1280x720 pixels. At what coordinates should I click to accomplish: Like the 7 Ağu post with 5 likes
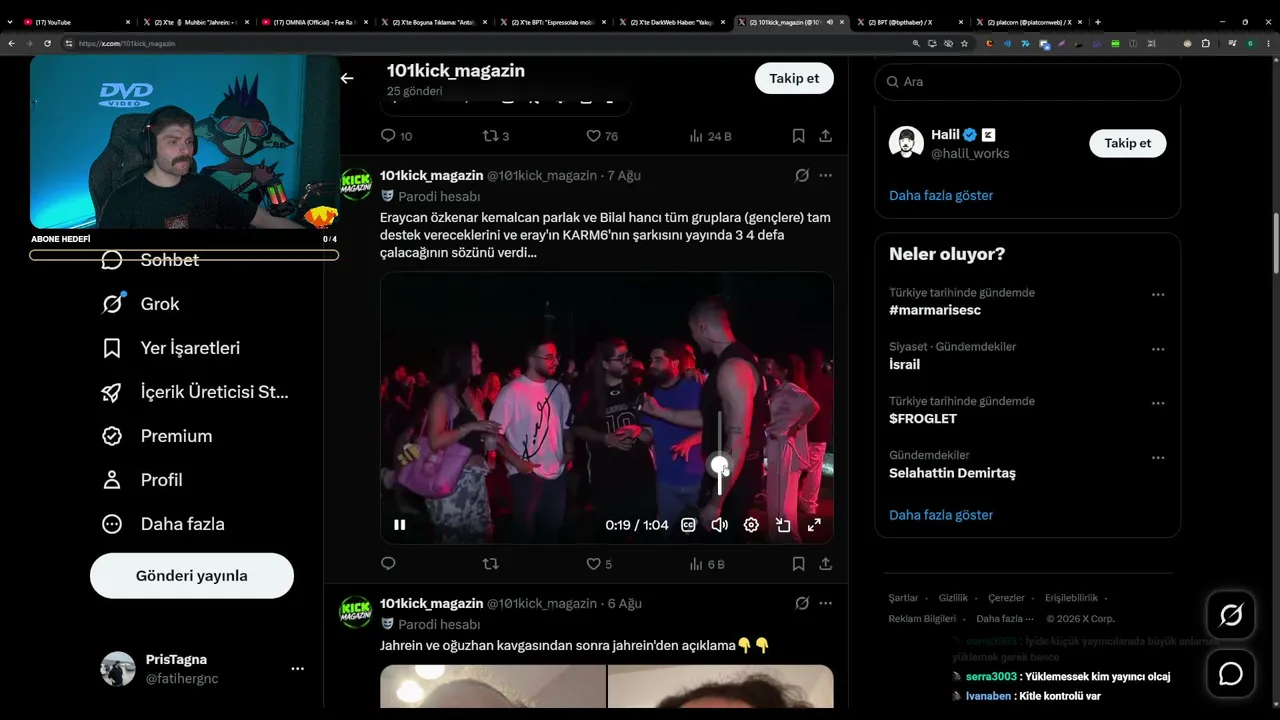point(599,564)
